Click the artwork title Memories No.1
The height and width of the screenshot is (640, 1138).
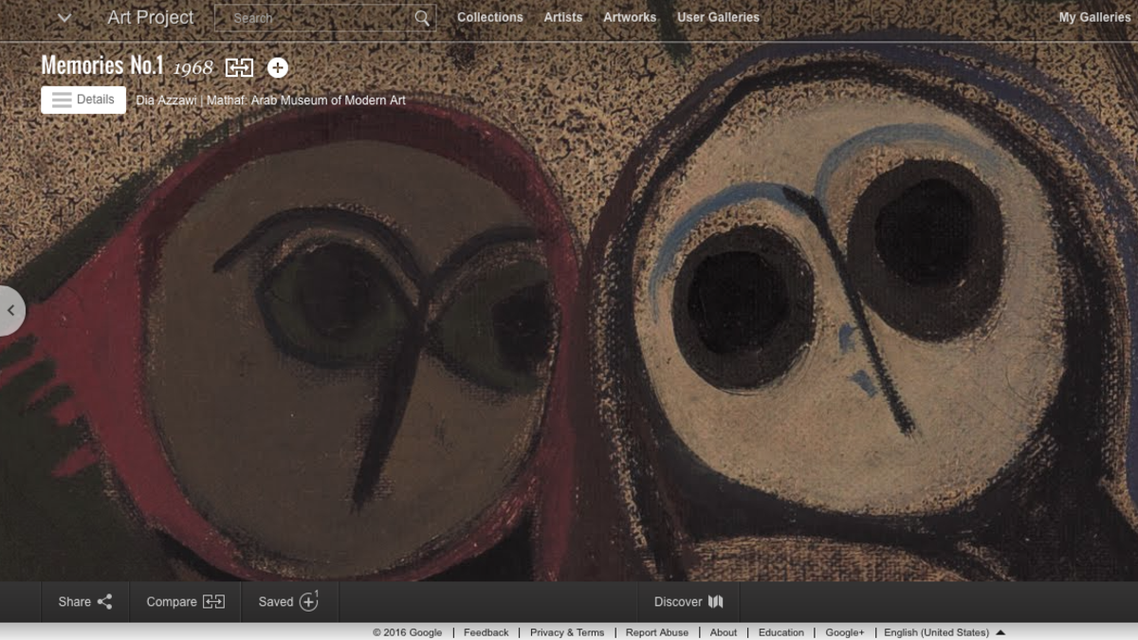[x=102, y=65]
